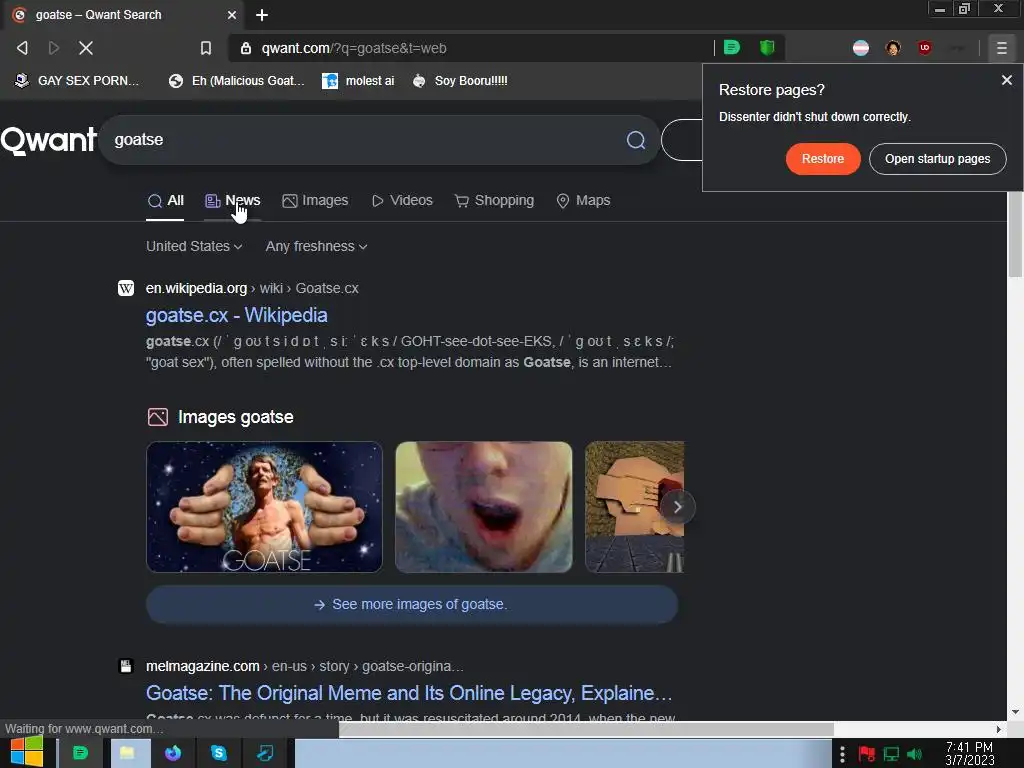The image size is (1024, 768).
Task: Open the Dissenter comments icon in the address bar
Action: click(732, 47)
